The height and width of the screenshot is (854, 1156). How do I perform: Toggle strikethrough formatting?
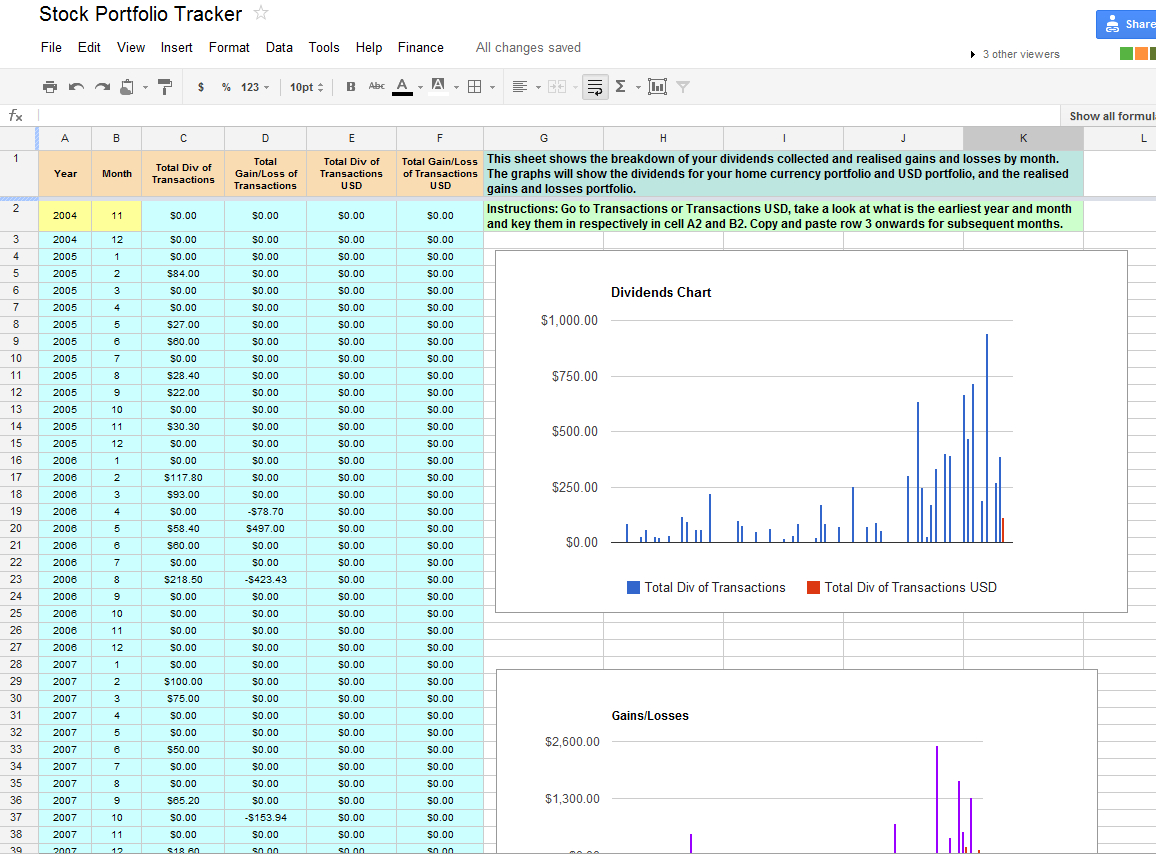(375, 86)
